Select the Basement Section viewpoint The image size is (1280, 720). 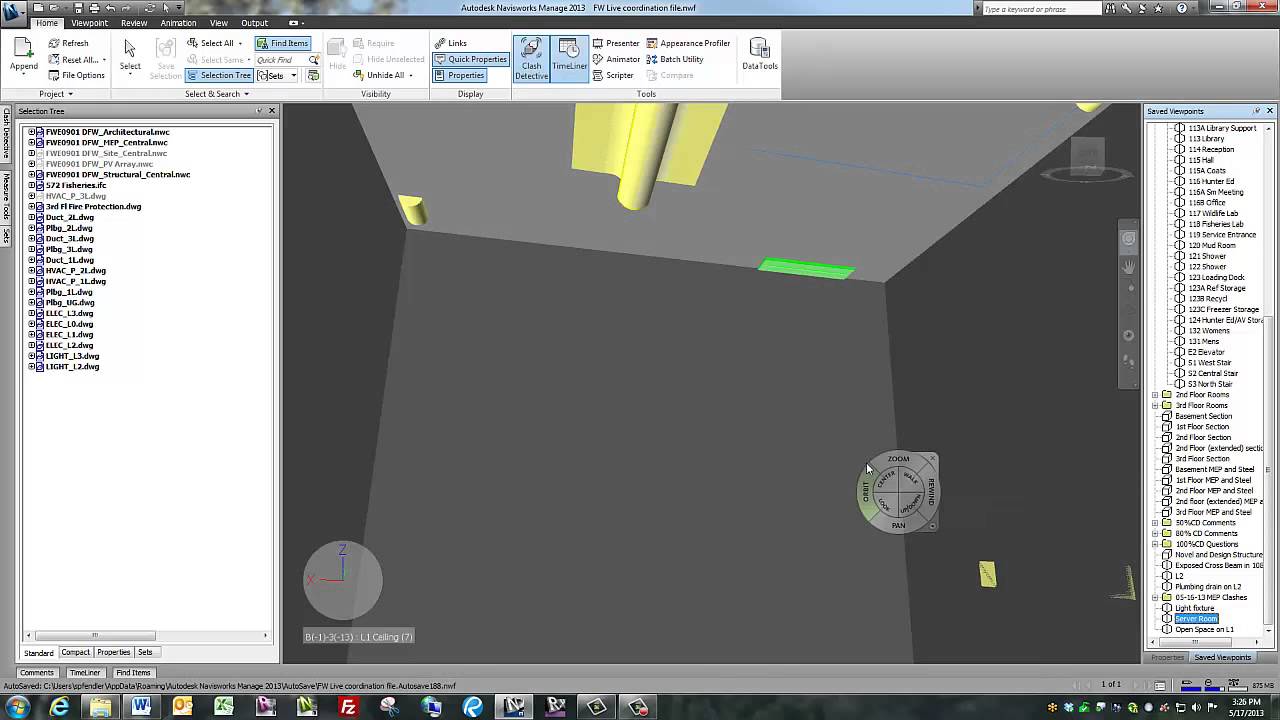(1203, 416)
